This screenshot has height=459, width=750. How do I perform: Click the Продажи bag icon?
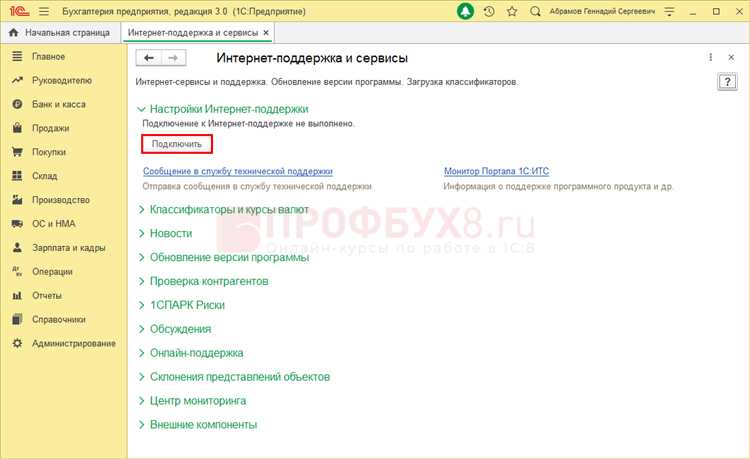(17, 128)
